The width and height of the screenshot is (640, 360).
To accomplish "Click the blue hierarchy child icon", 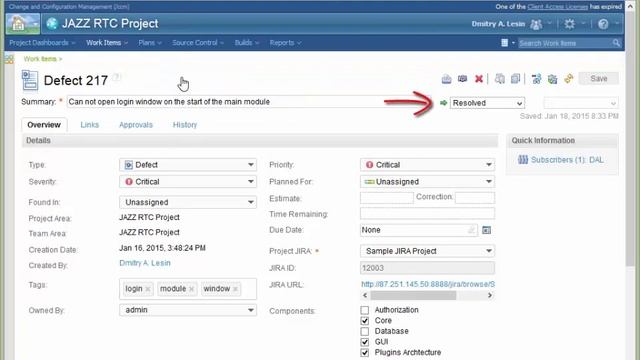I will [536, 79].
